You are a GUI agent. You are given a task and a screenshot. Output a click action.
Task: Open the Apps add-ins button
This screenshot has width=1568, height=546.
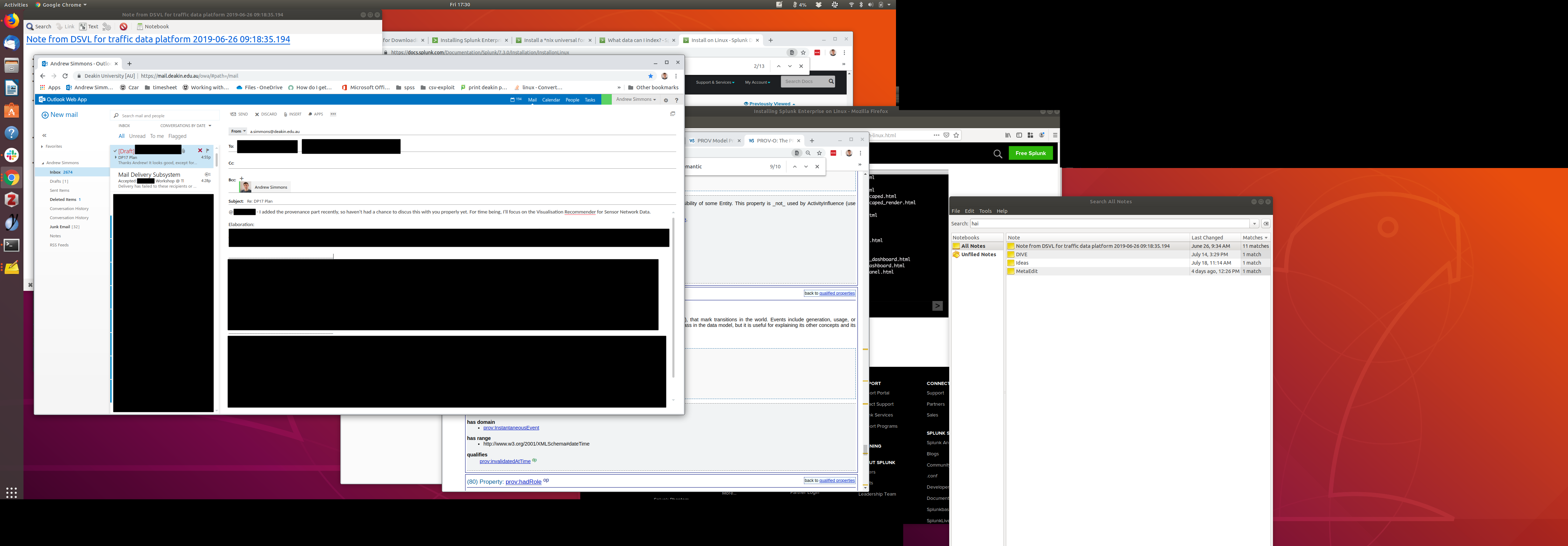tap(316, 114)
